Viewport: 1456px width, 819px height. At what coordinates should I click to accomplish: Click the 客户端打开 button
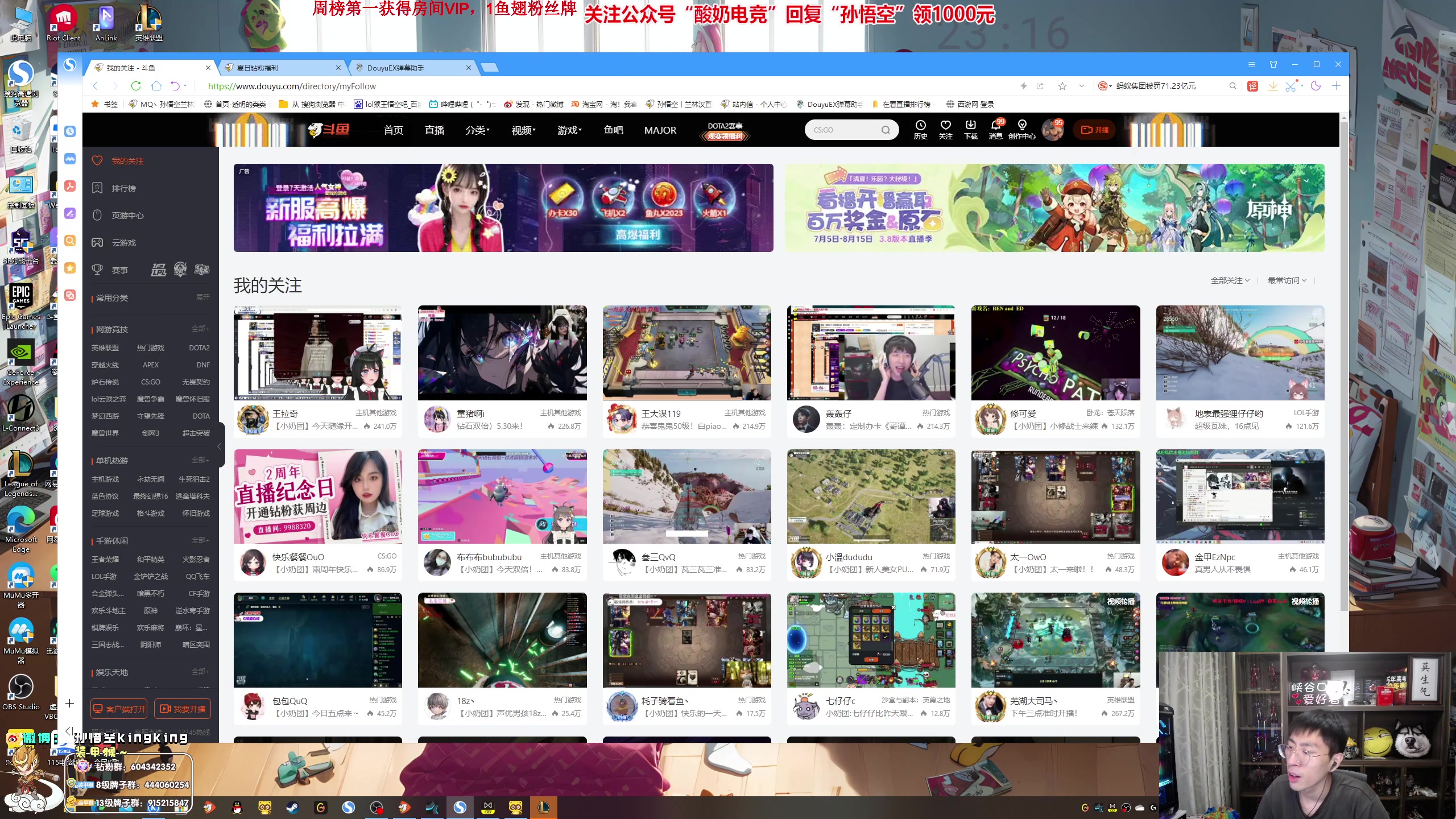click(119, 709)
